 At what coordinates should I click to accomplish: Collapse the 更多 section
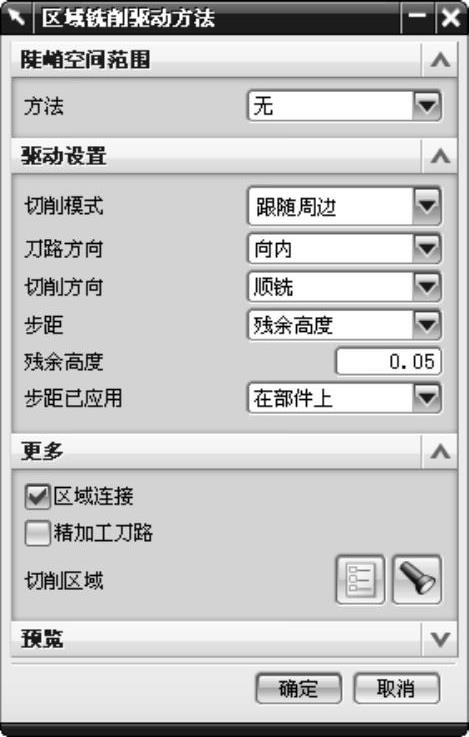[440, 452]
